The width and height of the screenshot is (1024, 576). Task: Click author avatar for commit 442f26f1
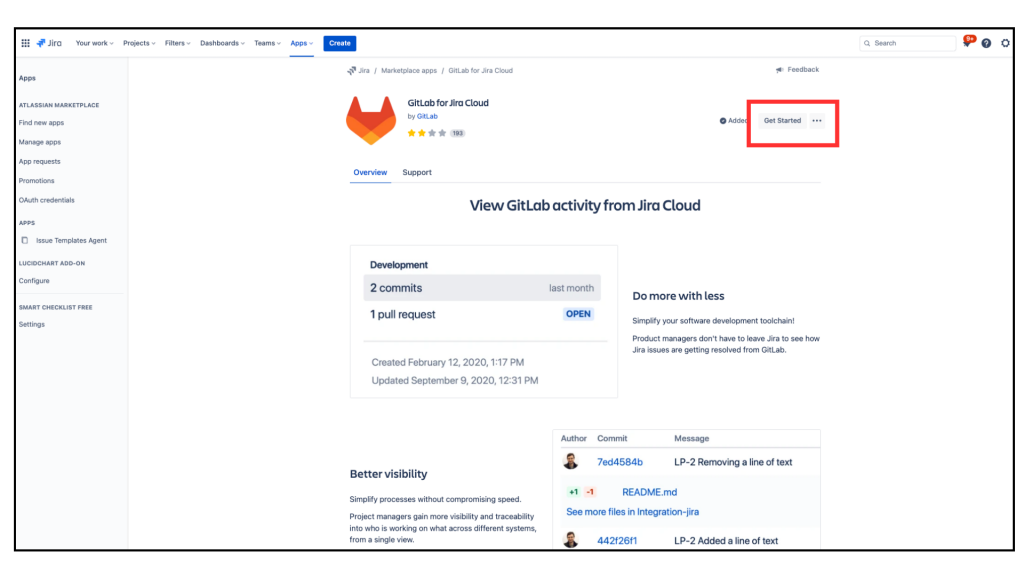pos(571,540)
